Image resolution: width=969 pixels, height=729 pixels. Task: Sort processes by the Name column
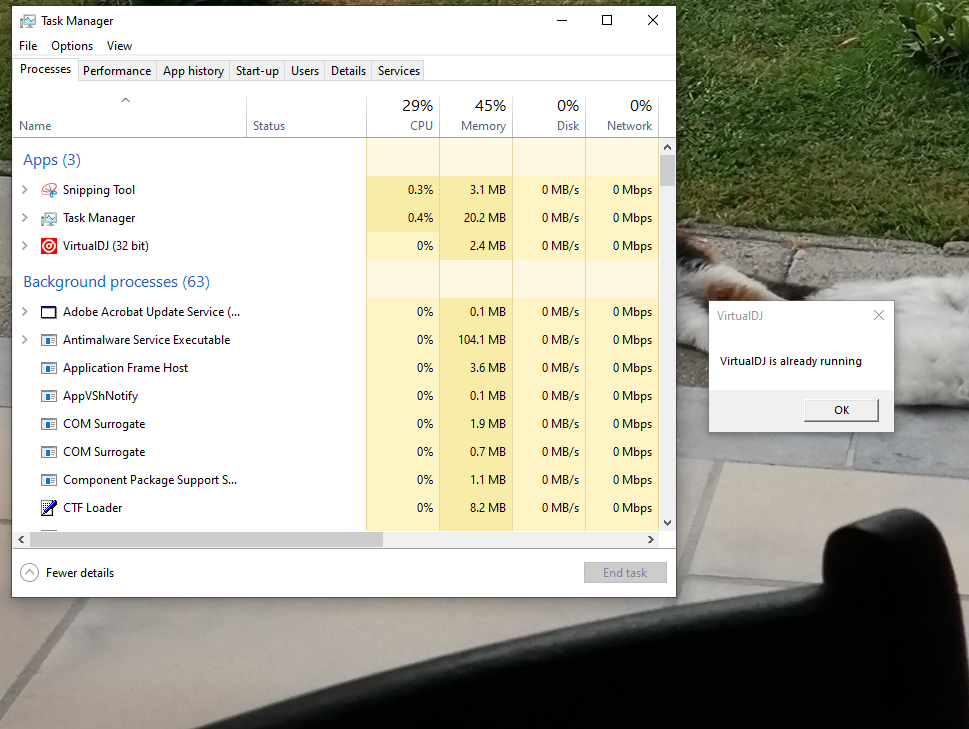coord(129,117)
